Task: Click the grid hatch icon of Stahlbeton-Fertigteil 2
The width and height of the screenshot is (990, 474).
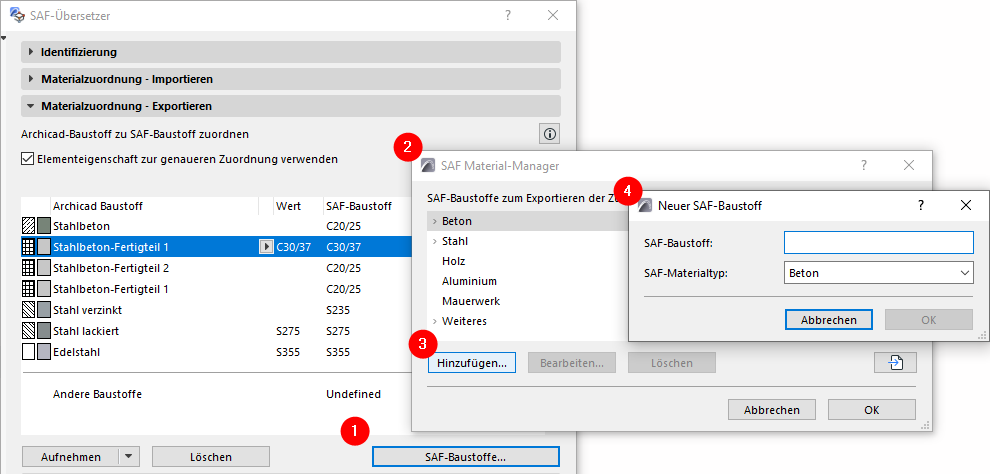Action: 28,268
